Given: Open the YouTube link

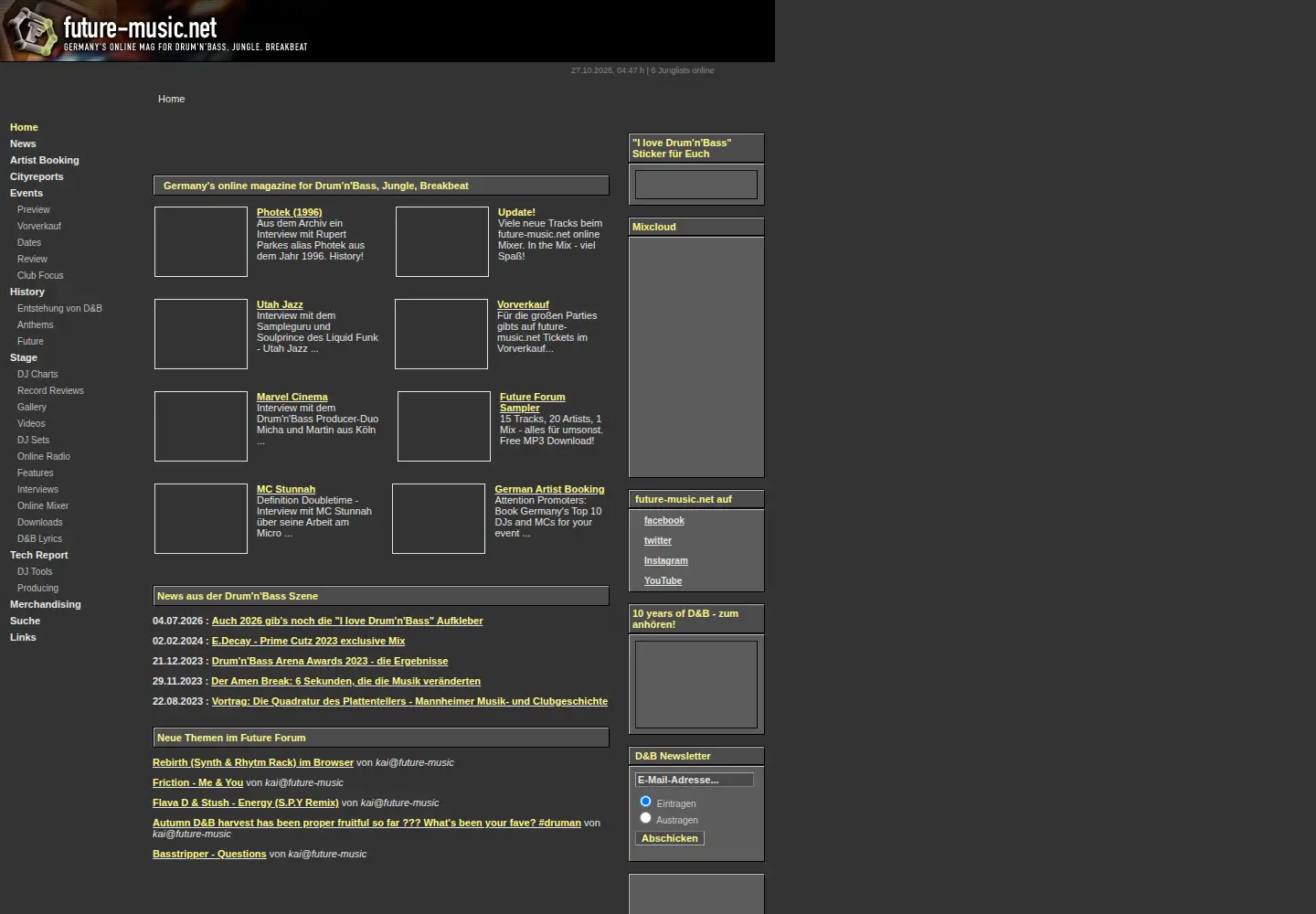Looking at the screenshot, I should point(663,580).
